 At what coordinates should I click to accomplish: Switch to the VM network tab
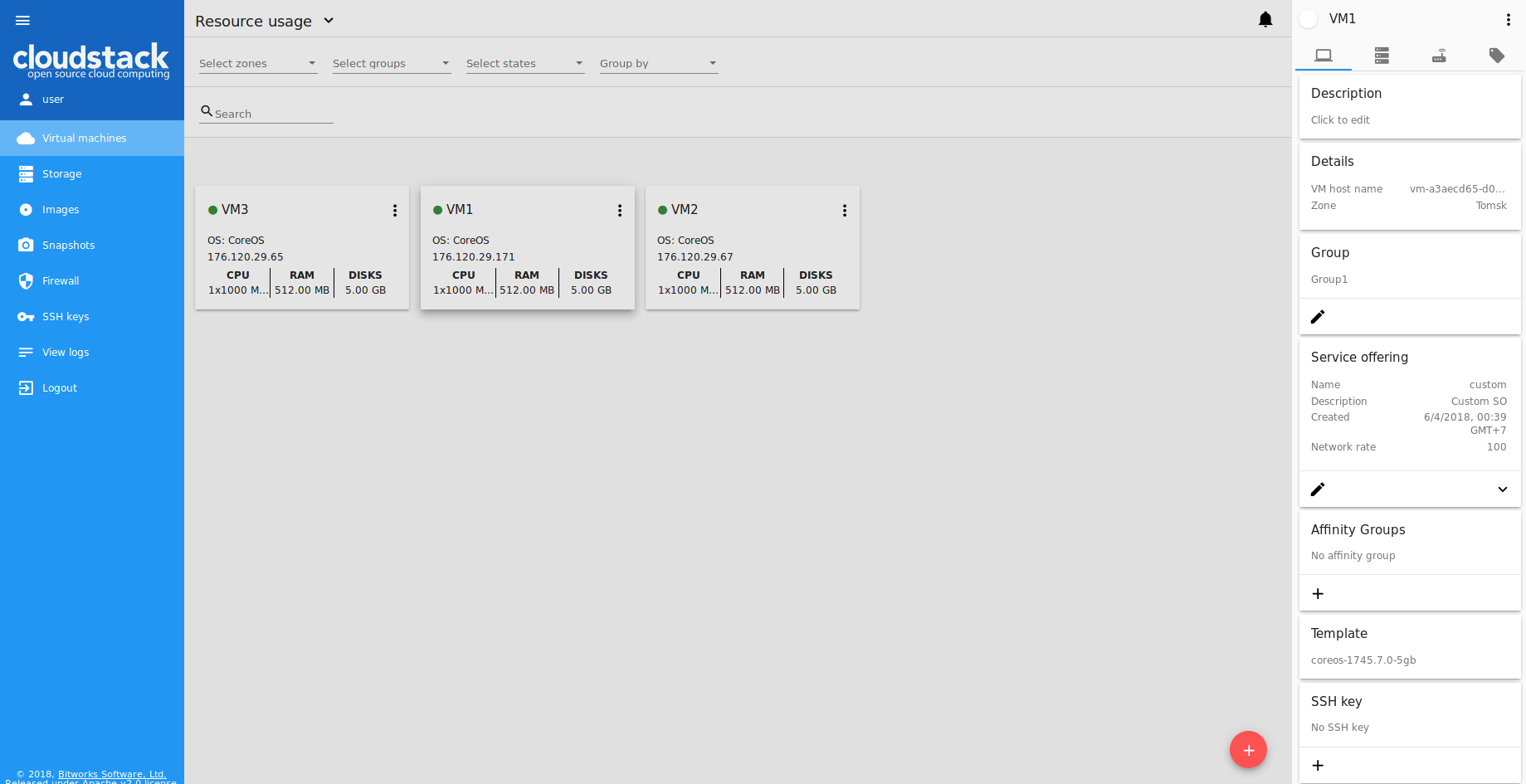(x=1440, y=56)
